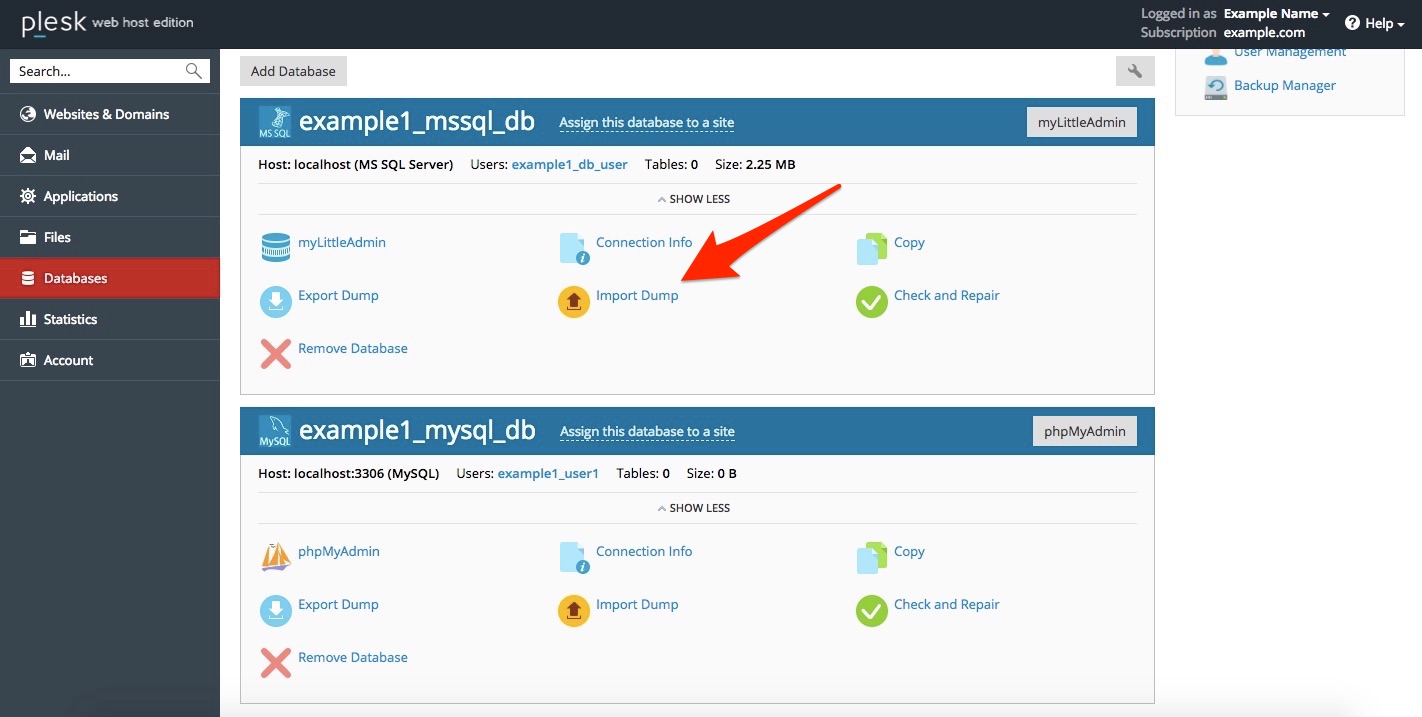Click Connection Info link under example1_mysql_db
Image resolution: width=1422 pixels, height=717 pixels.
644,551
